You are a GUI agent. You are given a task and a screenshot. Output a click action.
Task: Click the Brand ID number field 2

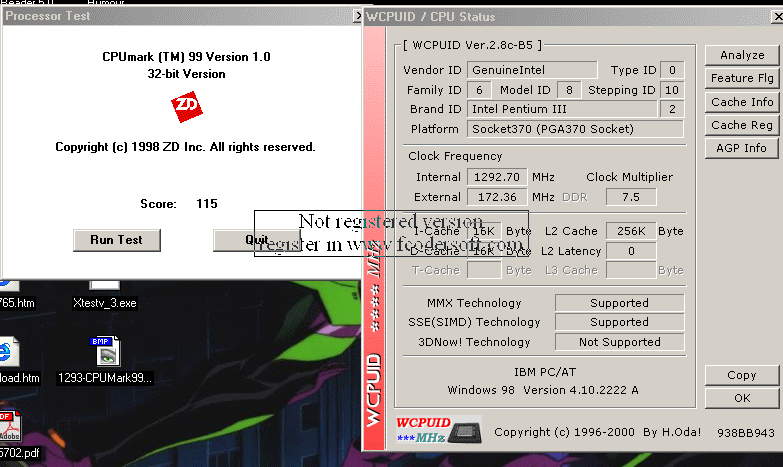point(672,109)
